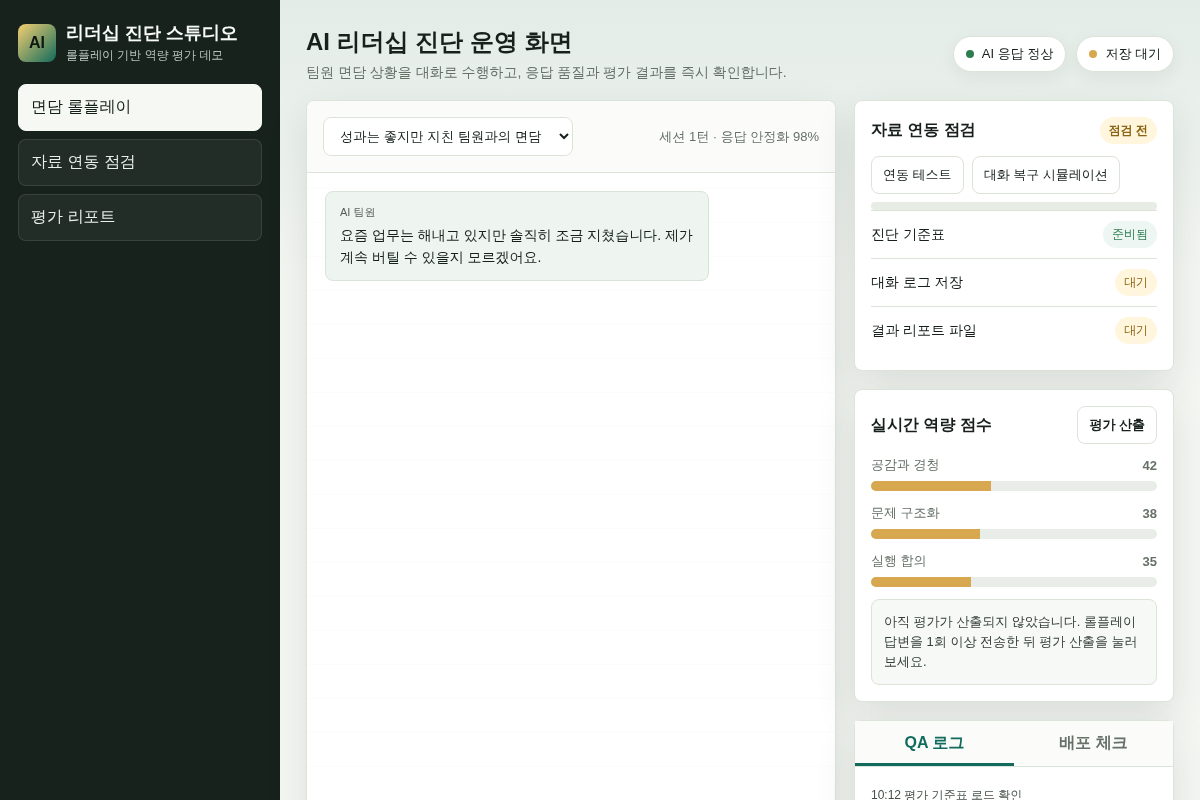1200x800 pixels.
Task: Click the 아직 평가가 산출되지 않았습니다 notice
Action: point(1014,642)
